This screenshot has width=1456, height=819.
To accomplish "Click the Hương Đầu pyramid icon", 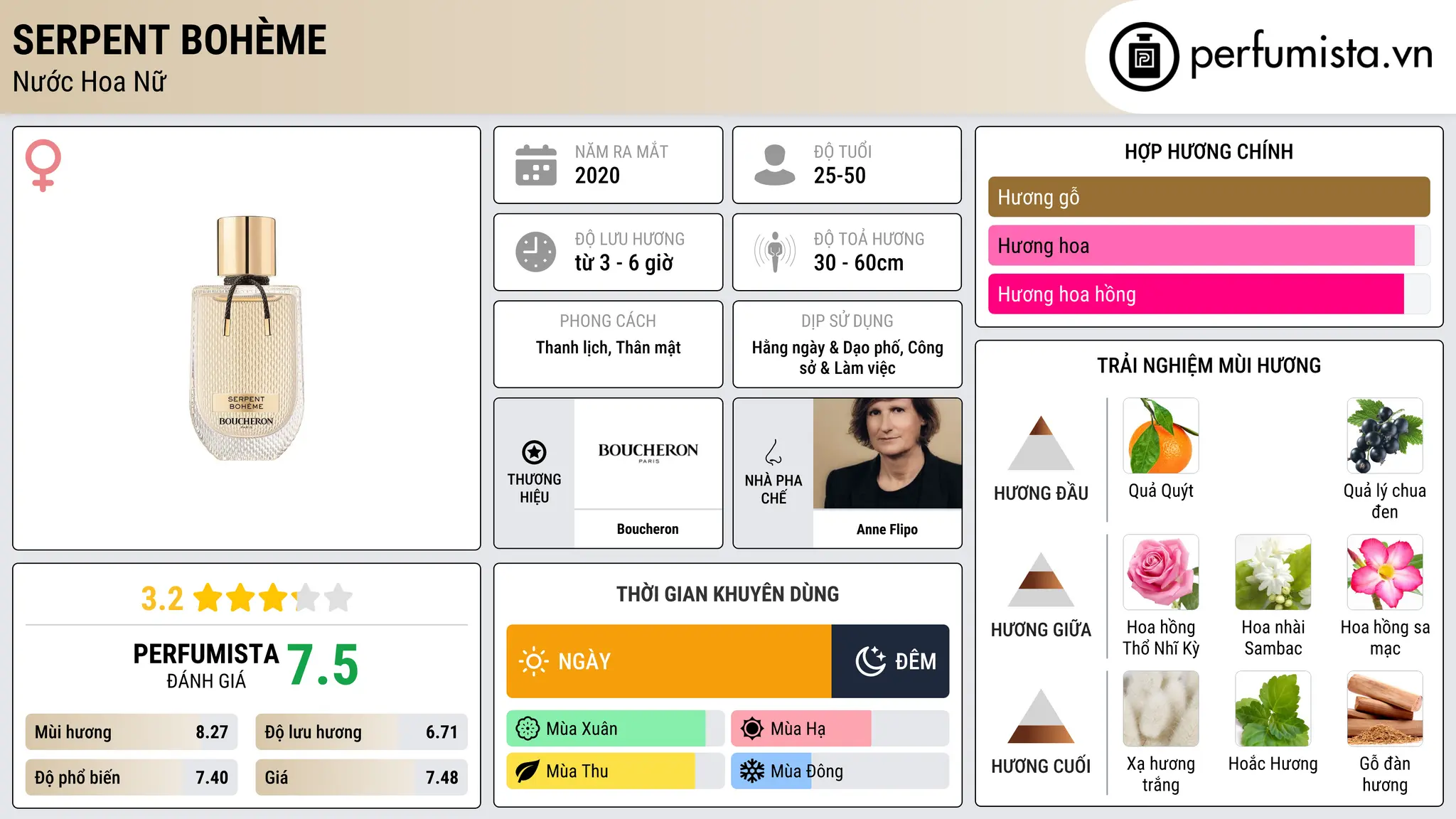I will point(1041,443).
